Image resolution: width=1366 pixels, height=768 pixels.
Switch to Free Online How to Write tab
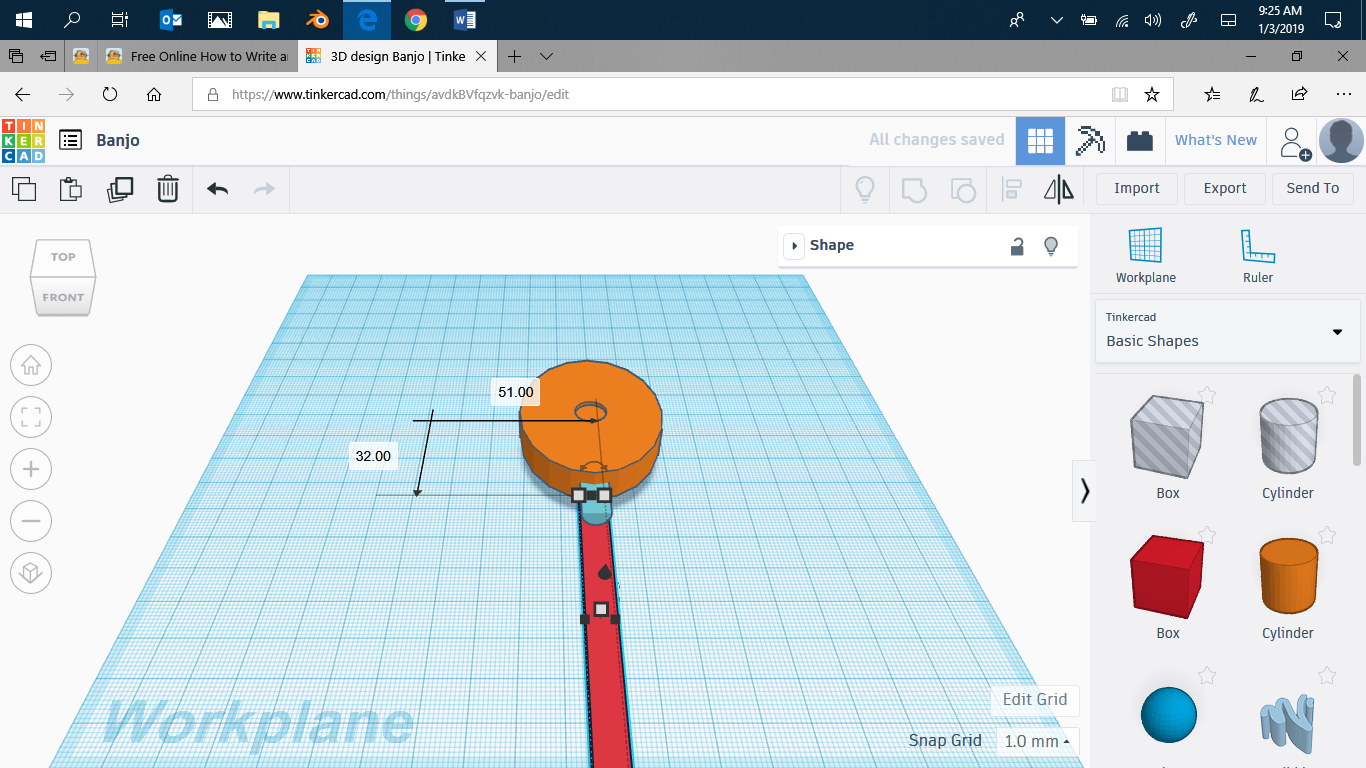pos(195,56)
